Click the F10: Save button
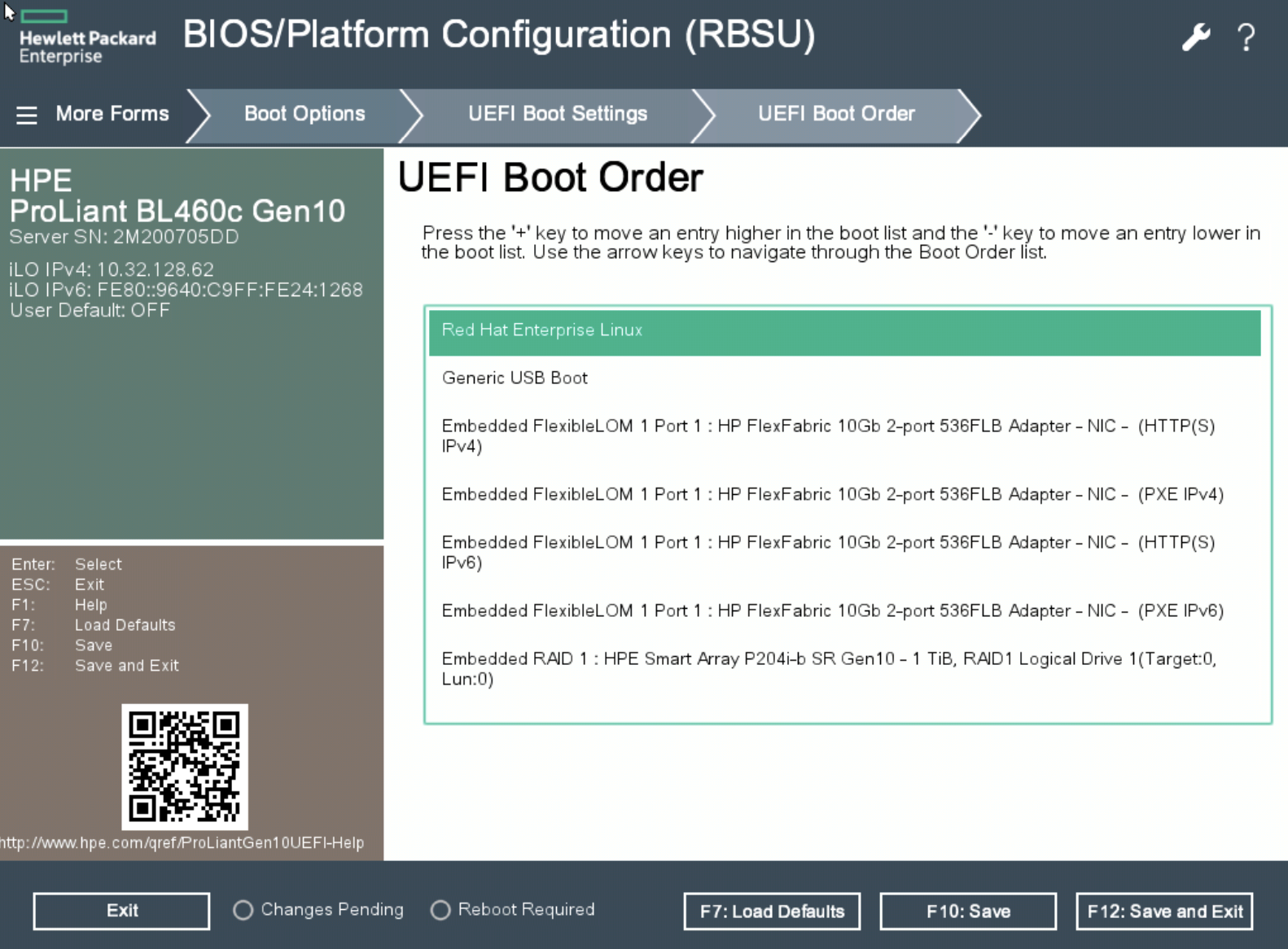Viewport: 1288px width, 949px height. 968,912
